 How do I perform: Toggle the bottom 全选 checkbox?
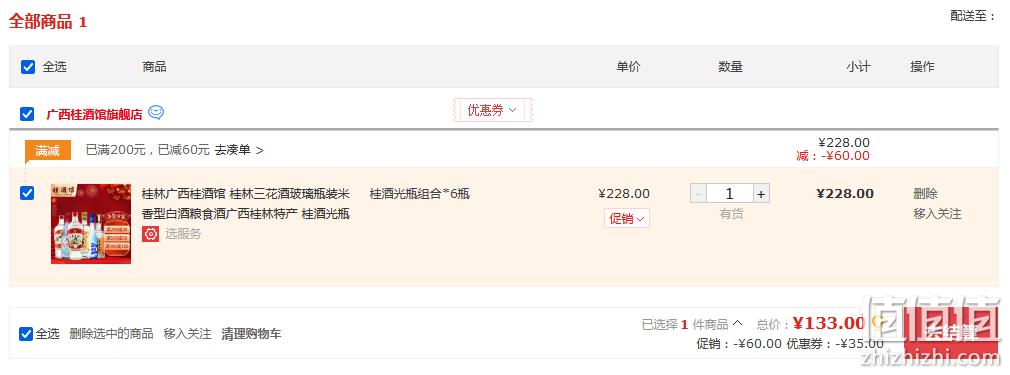[x=26, y=334]
